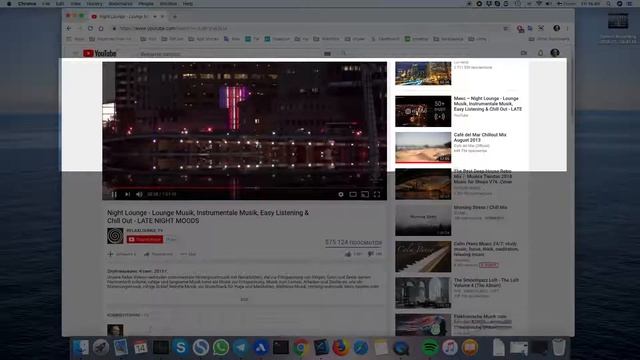Switch video to theater mode
This screenshot has width=640, height=360.
353,195
